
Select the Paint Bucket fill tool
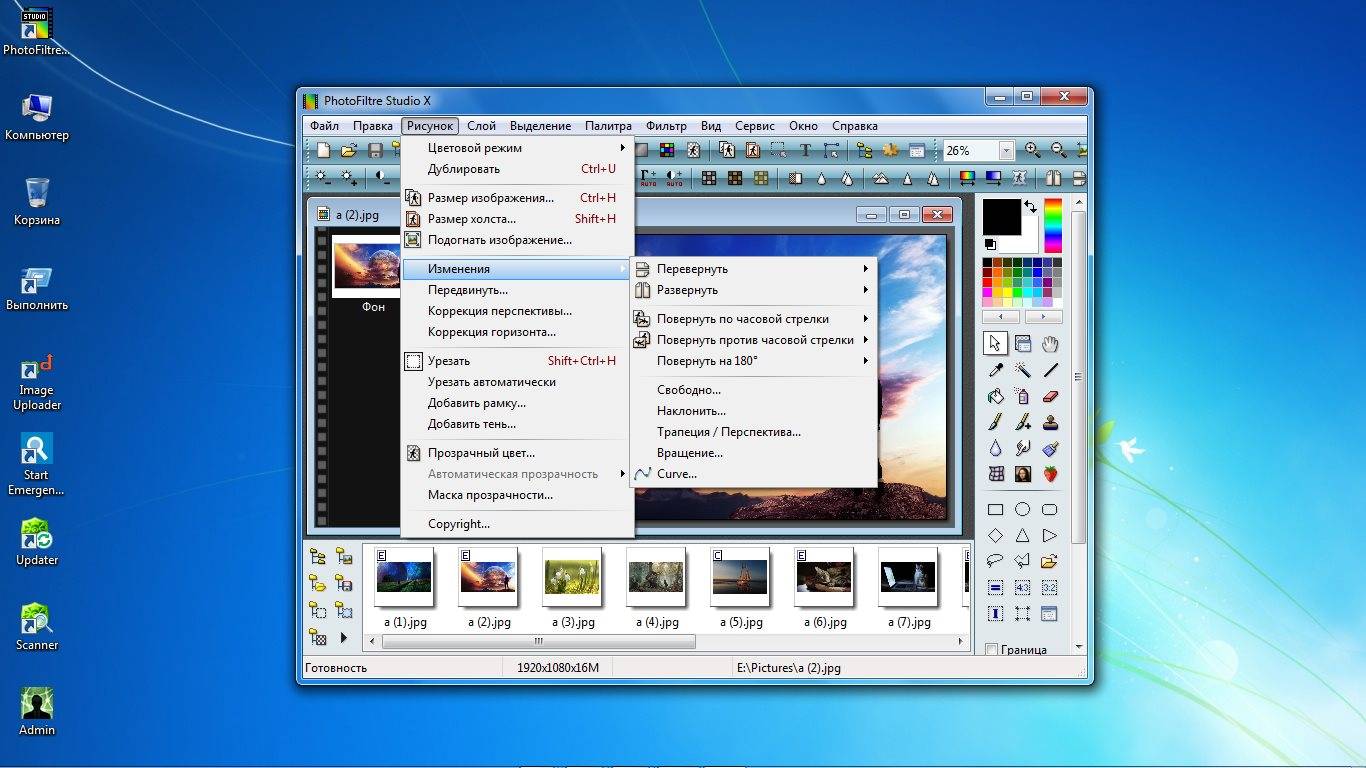[995, 396]
